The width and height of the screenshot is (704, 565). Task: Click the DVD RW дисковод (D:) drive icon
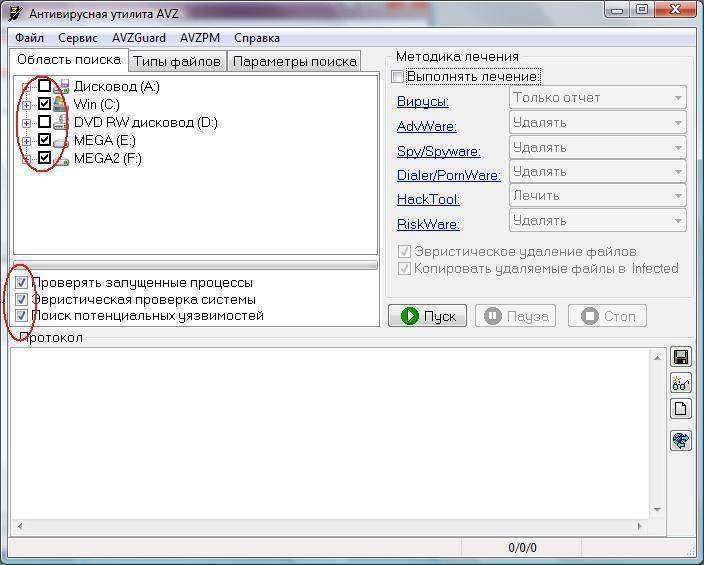[x=60, y=122]
